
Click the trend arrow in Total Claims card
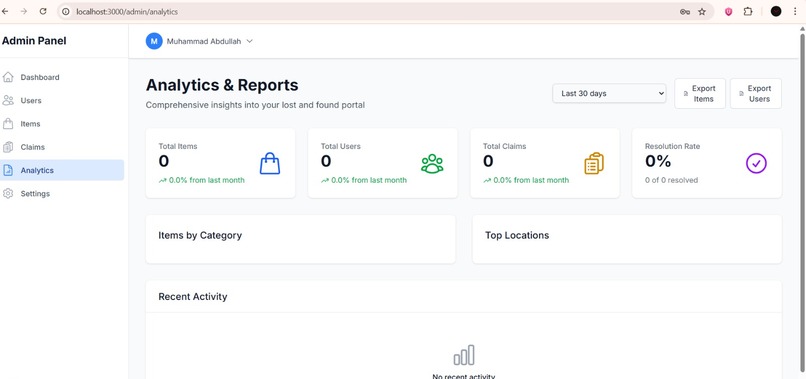pos(487,181)
